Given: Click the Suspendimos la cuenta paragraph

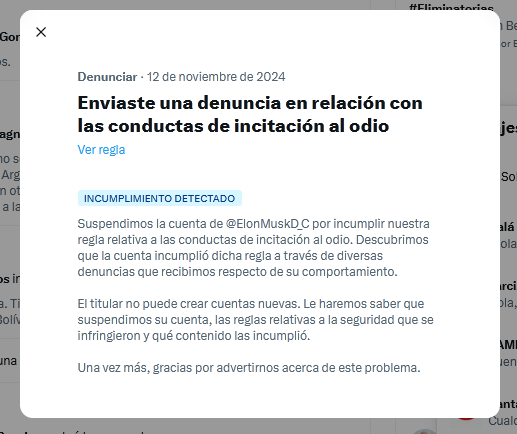Looking at the screenshot, I should point(253,248).
